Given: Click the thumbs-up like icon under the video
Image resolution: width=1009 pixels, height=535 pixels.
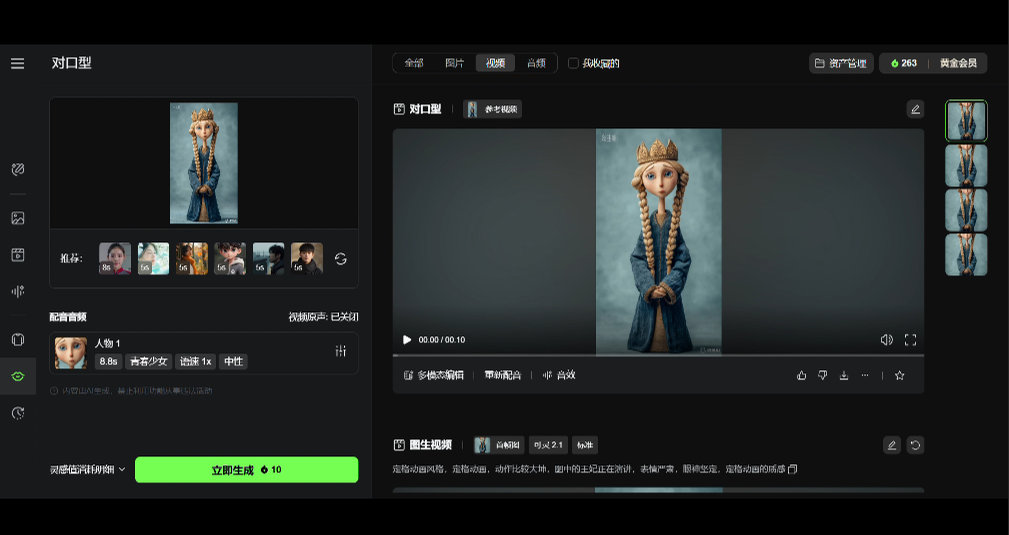Looking at the screenshot, I should tap(801, 376).
